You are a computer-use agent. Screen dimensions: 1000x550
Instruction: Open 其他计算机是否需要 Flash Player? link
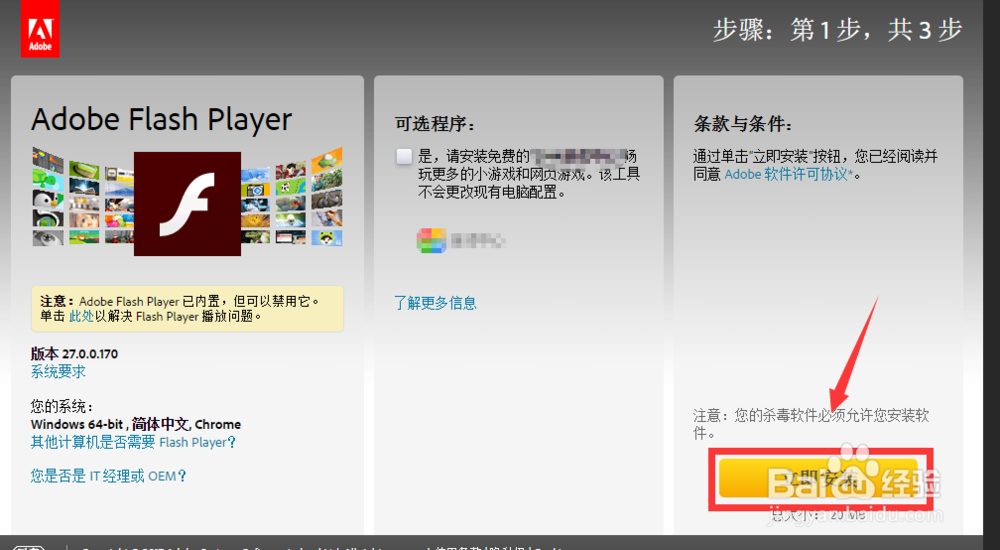point(133,442)
